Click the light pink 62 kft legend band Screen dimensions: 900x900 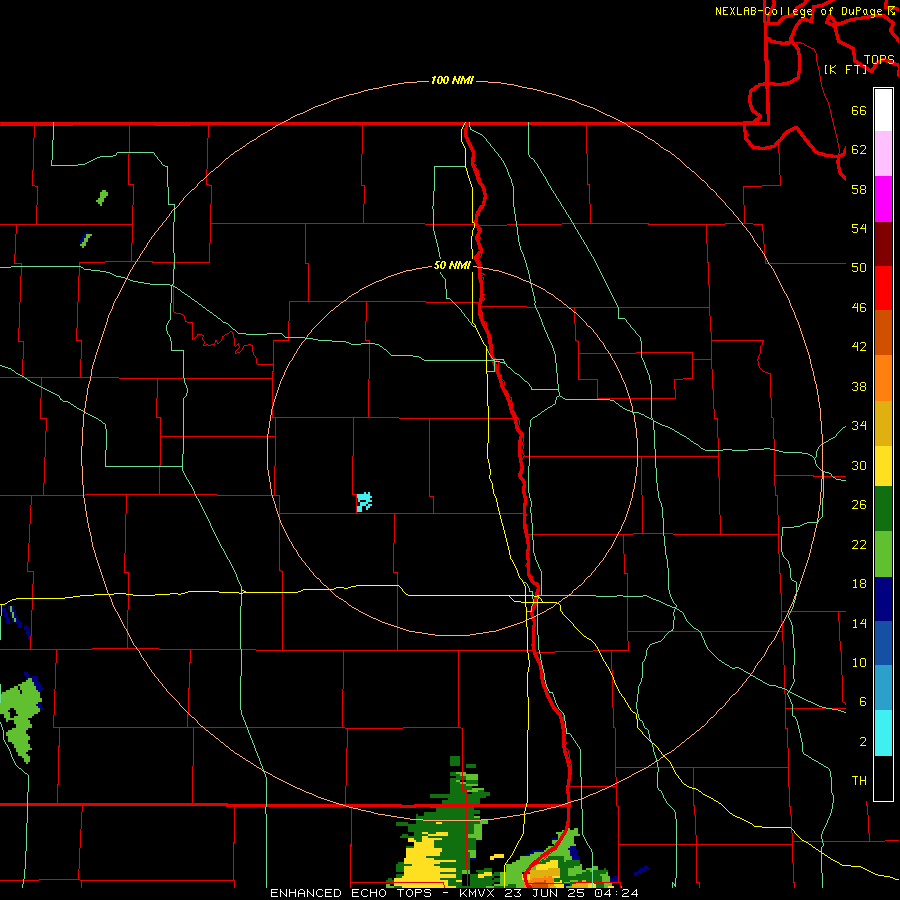(x=883, y=154)
